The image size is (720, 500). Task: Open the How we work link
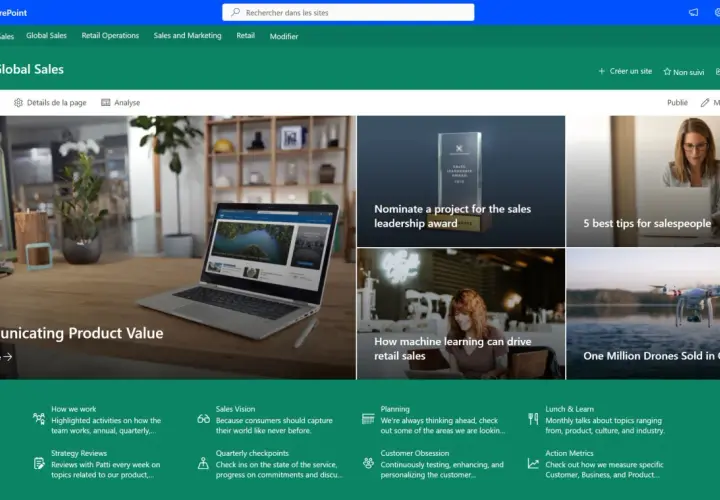(x=73, y=409)
